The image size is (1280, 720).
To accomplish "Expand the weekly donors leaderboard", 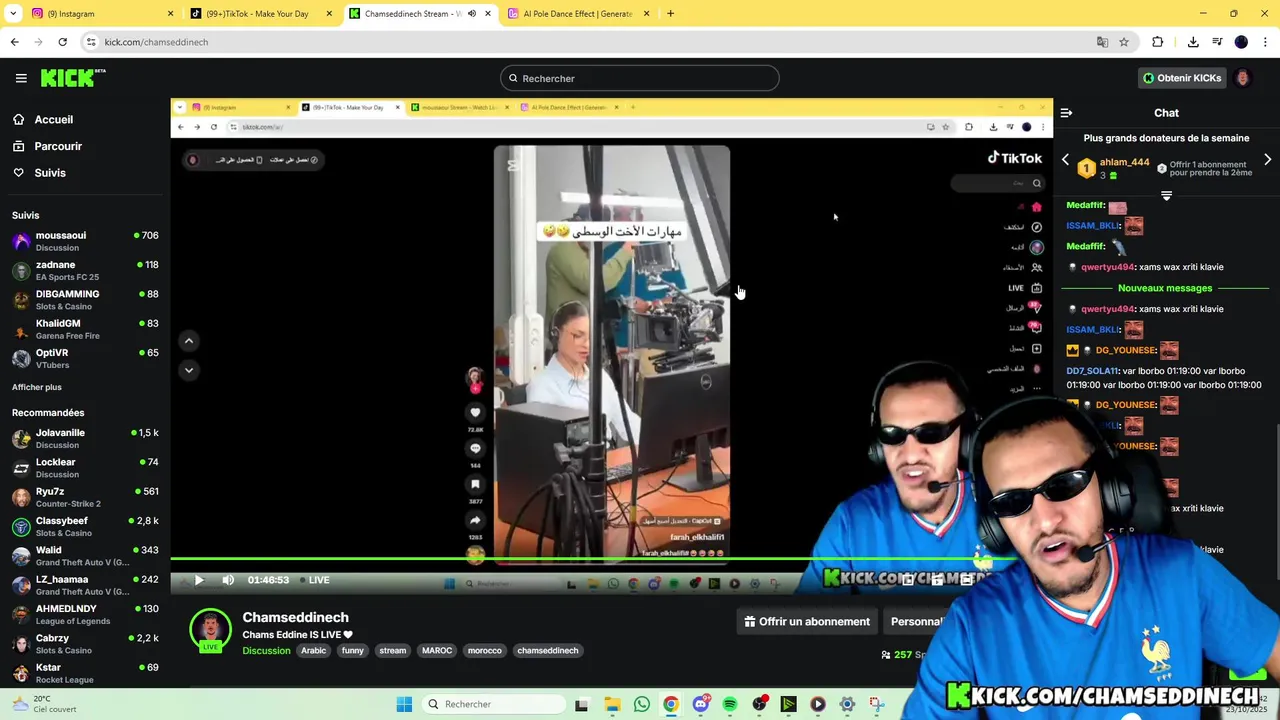I will tap(1166, 196).
